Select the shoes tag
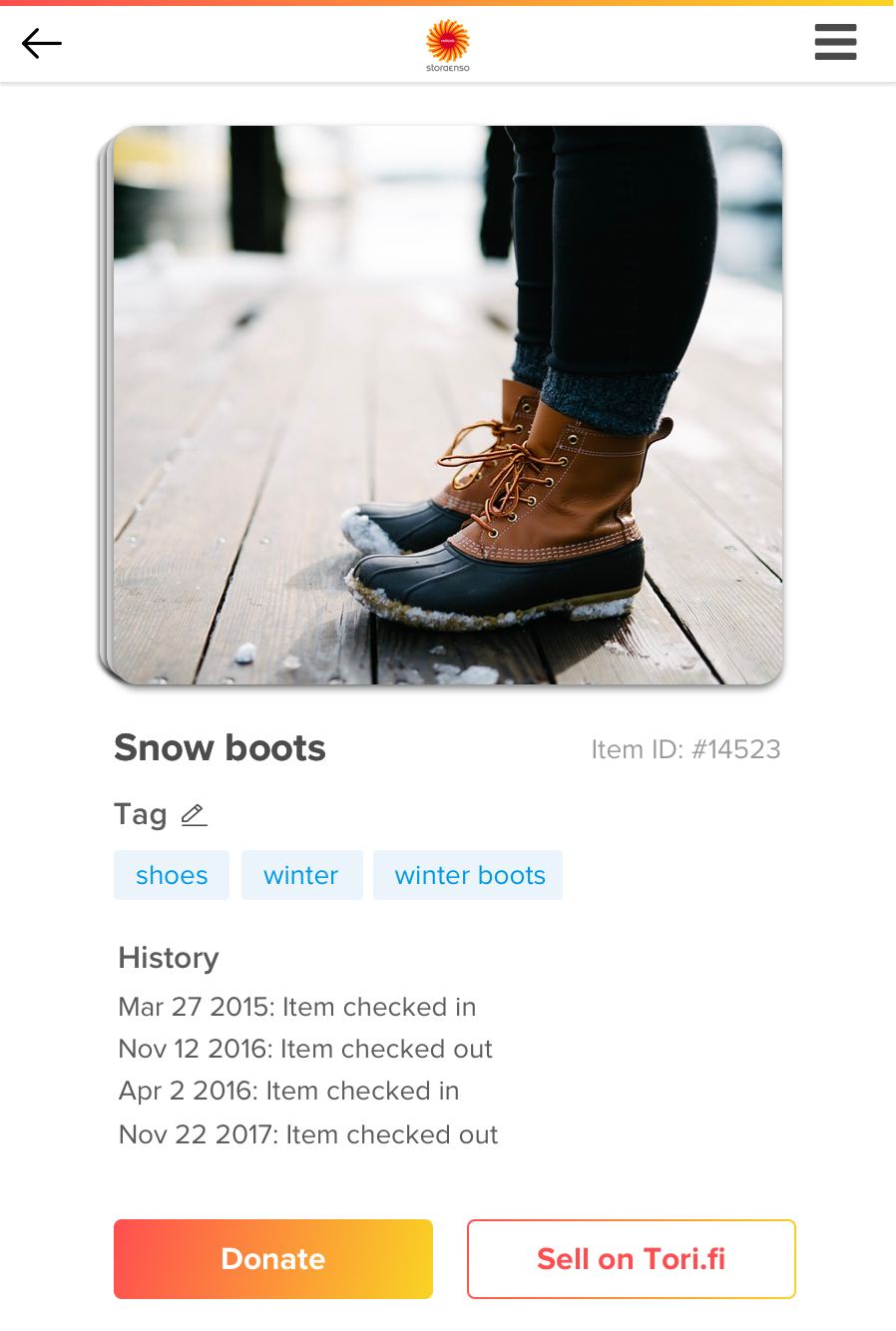896x1331 pixels. click(x=172, y=875)
